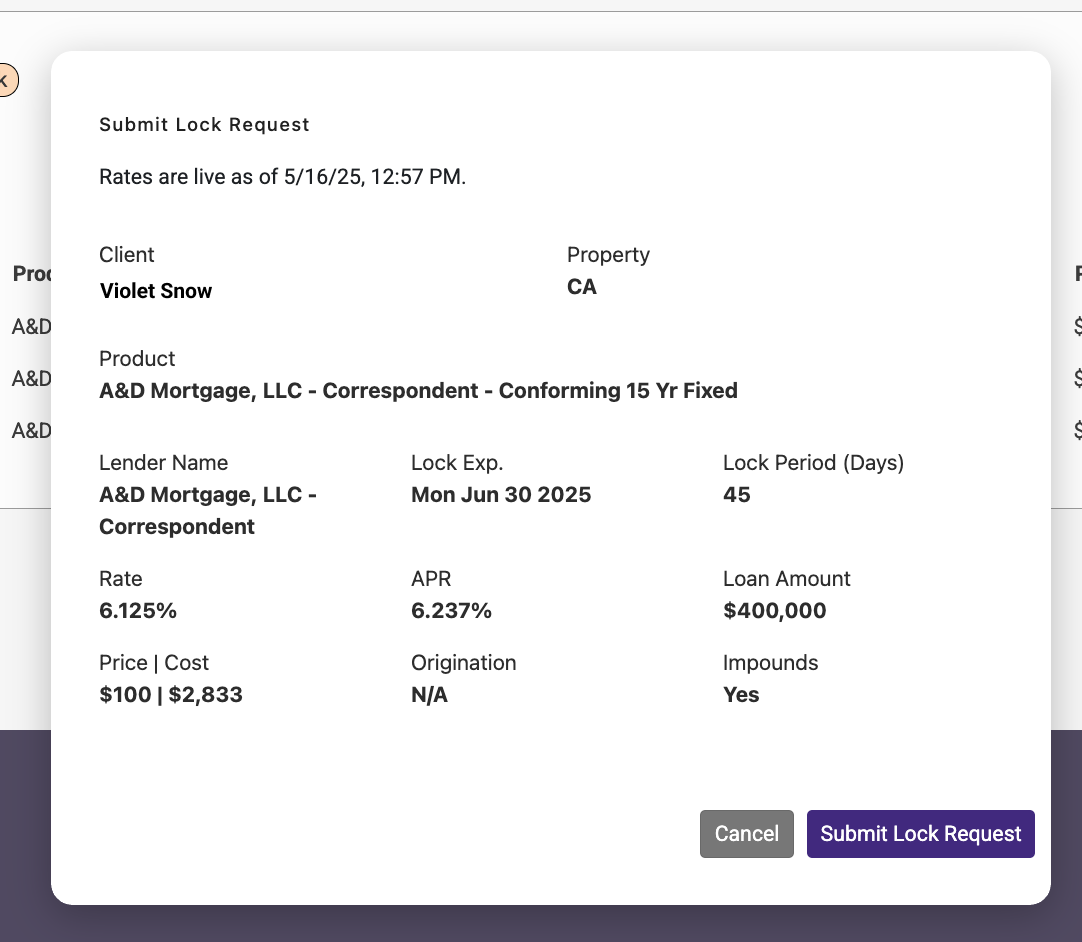1082x942 pixels.
Task: Click the price and cost $100 | $2,833
Action: [x=171, y=694]
